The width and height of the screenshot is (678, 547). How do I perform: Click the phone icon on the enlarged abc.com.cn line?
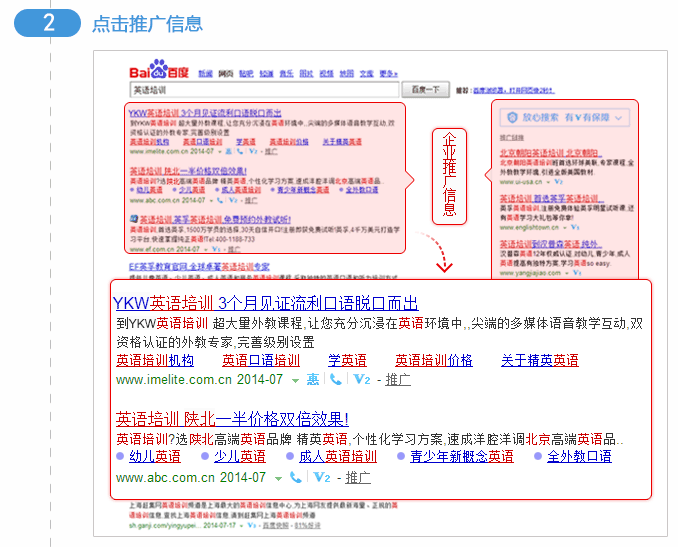pyautogui.click(x=296, y=477)
